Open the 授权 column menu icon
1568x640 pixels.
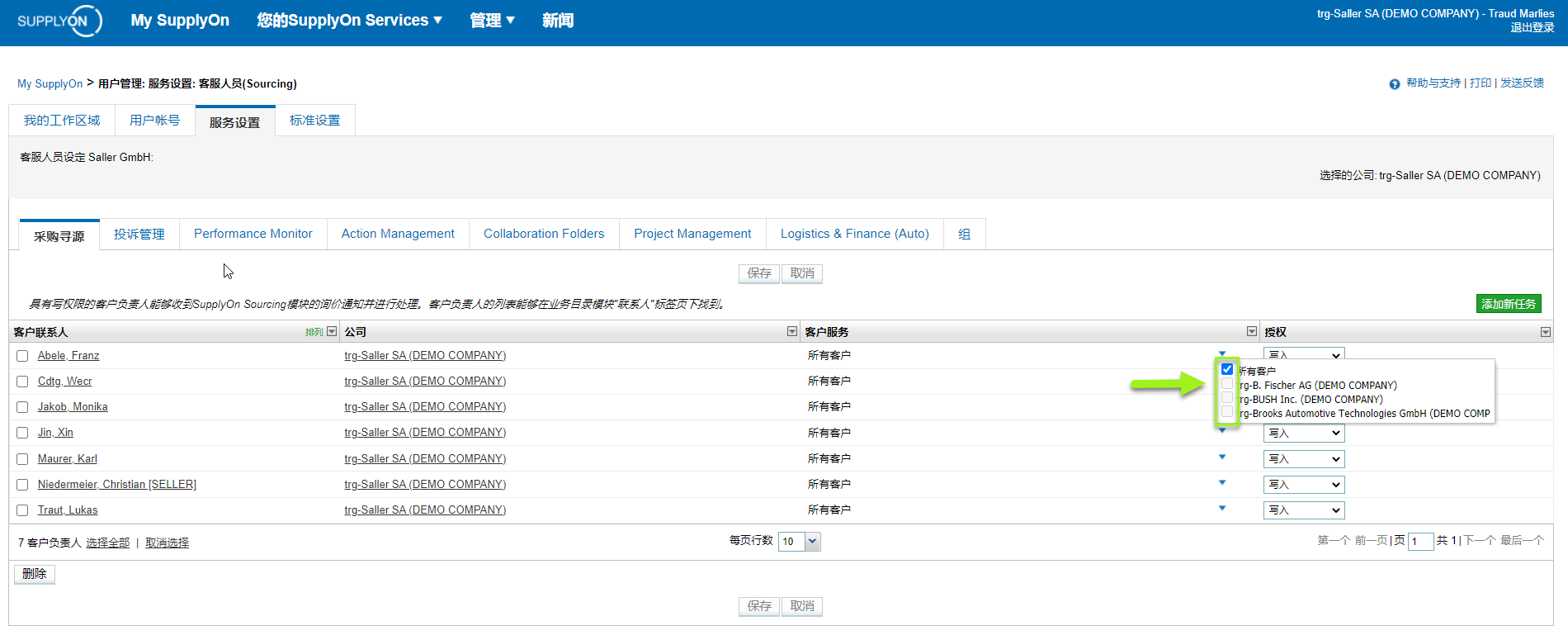1546,332
